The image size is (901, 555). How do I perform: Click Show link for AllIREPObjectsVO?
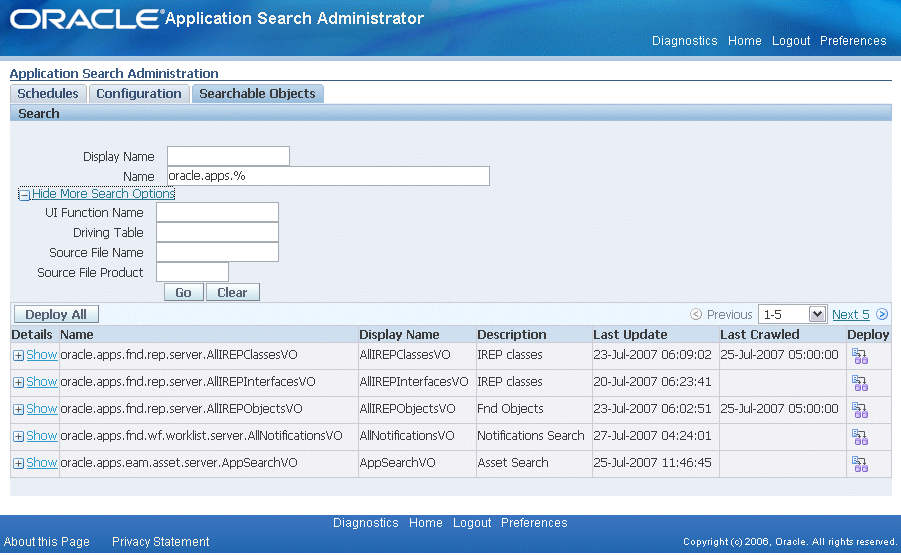(41, 409)
